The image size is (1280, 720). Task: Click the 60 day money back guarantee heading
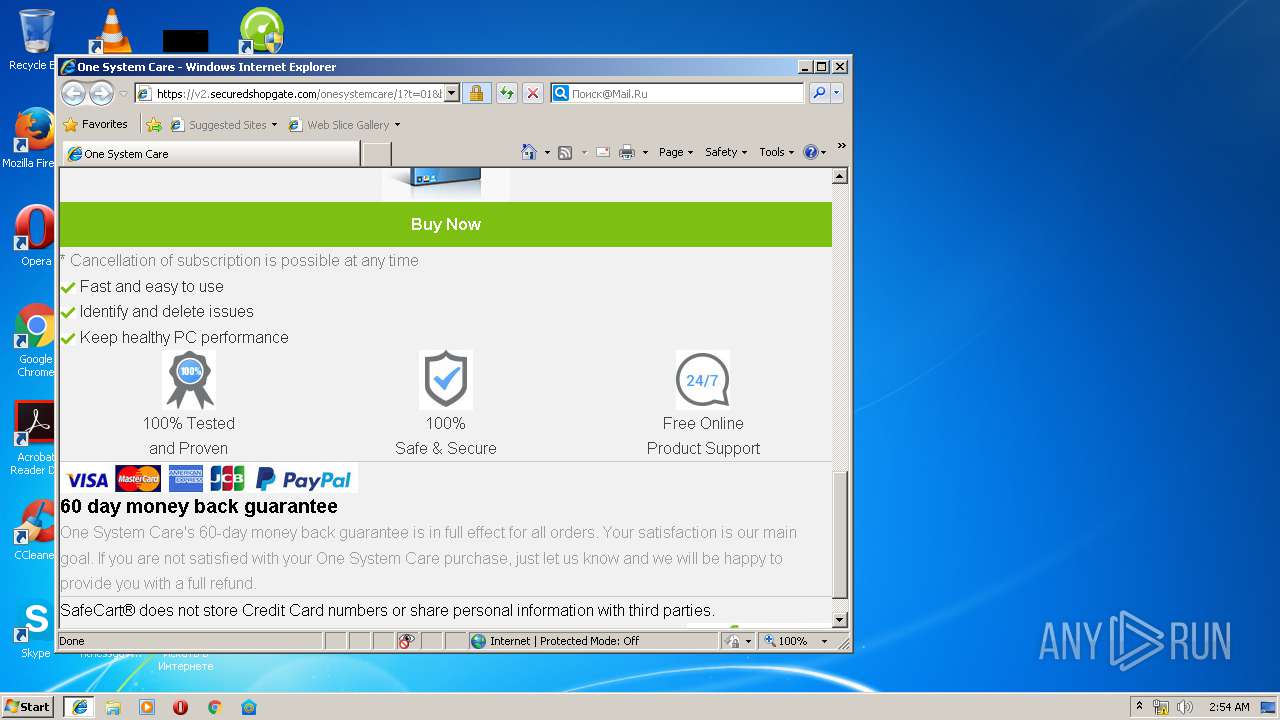[x=199, y=506]
